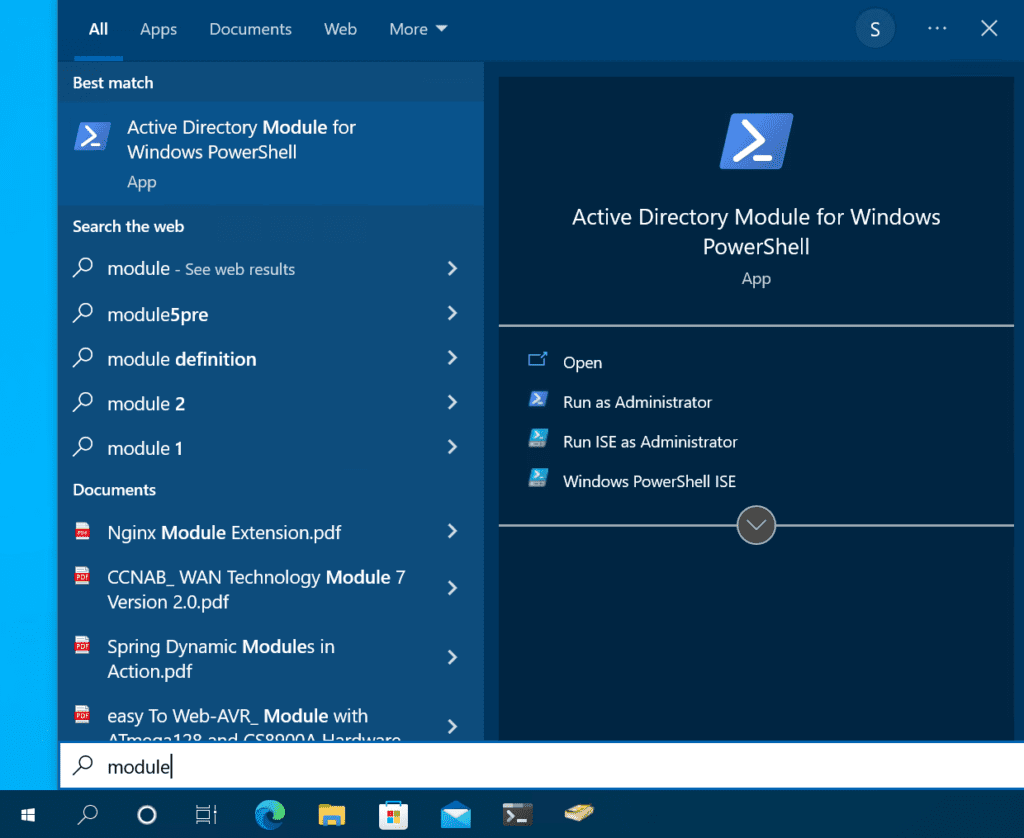1024x838 pixels.
Task: Click the Run as Administrator icon
Action: tap(537, 401)
